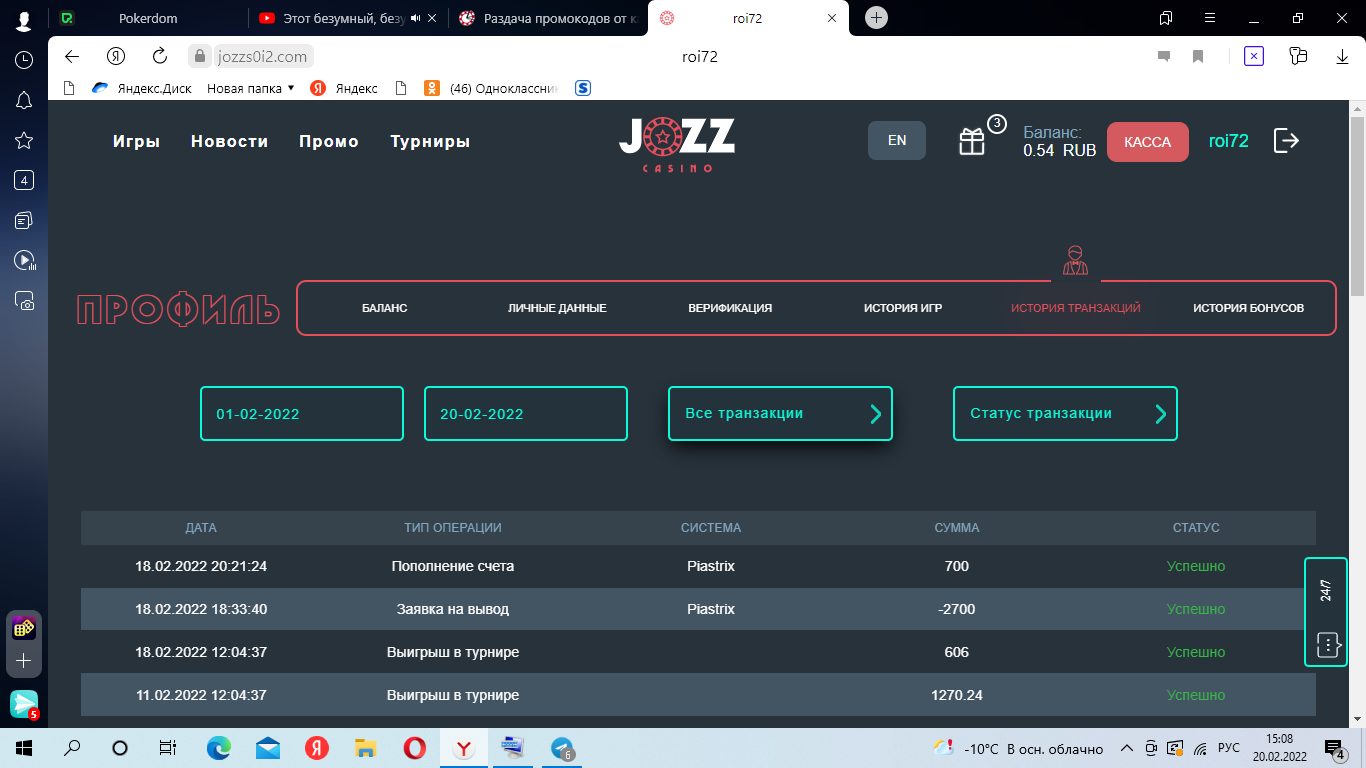This screenshot has width=1366, height=768.
Task: Switch to the История бонусов tab
Action: coord(1248,308)
